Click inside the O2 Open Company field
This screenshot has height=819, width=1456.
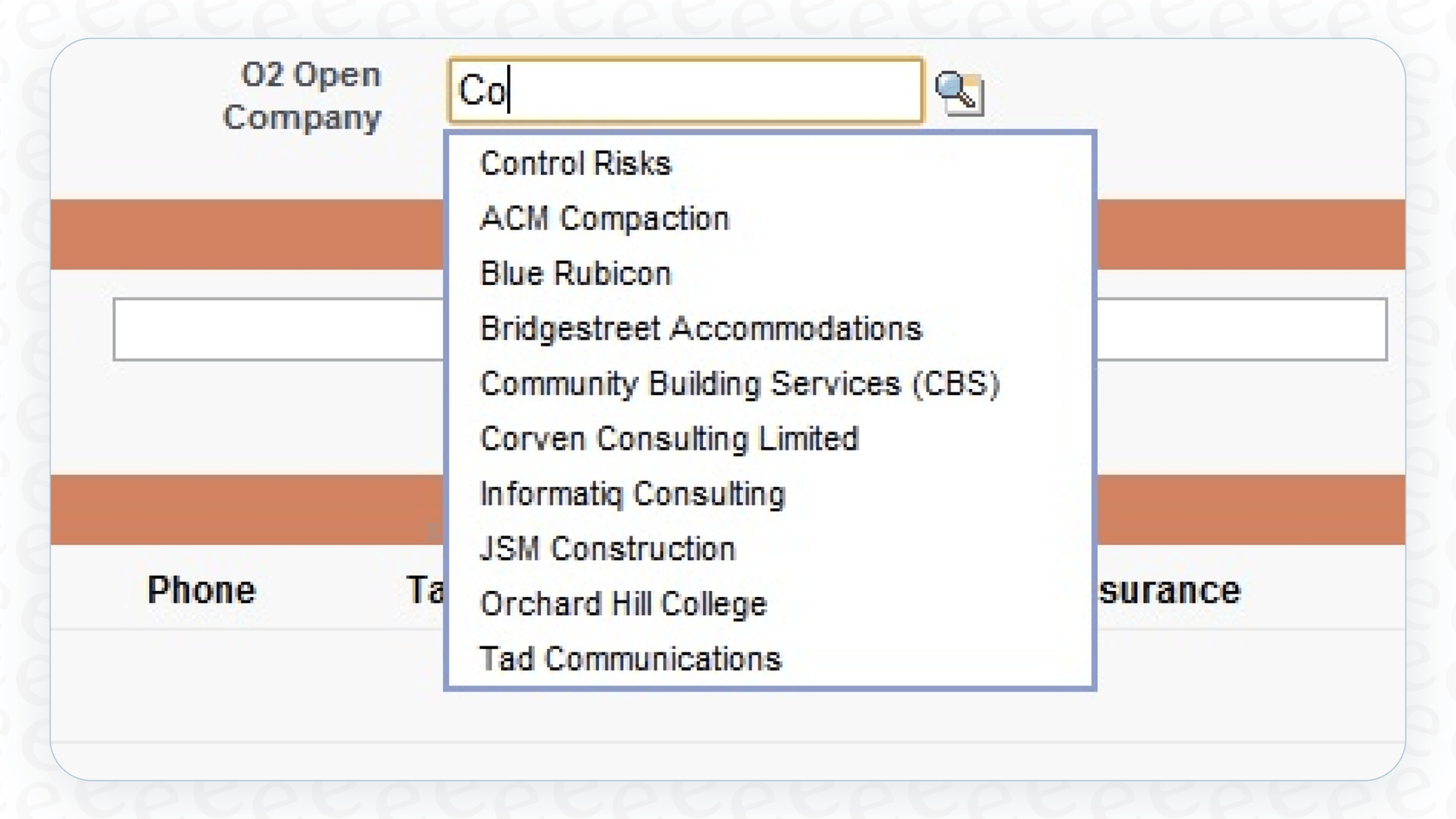point(685,91)
